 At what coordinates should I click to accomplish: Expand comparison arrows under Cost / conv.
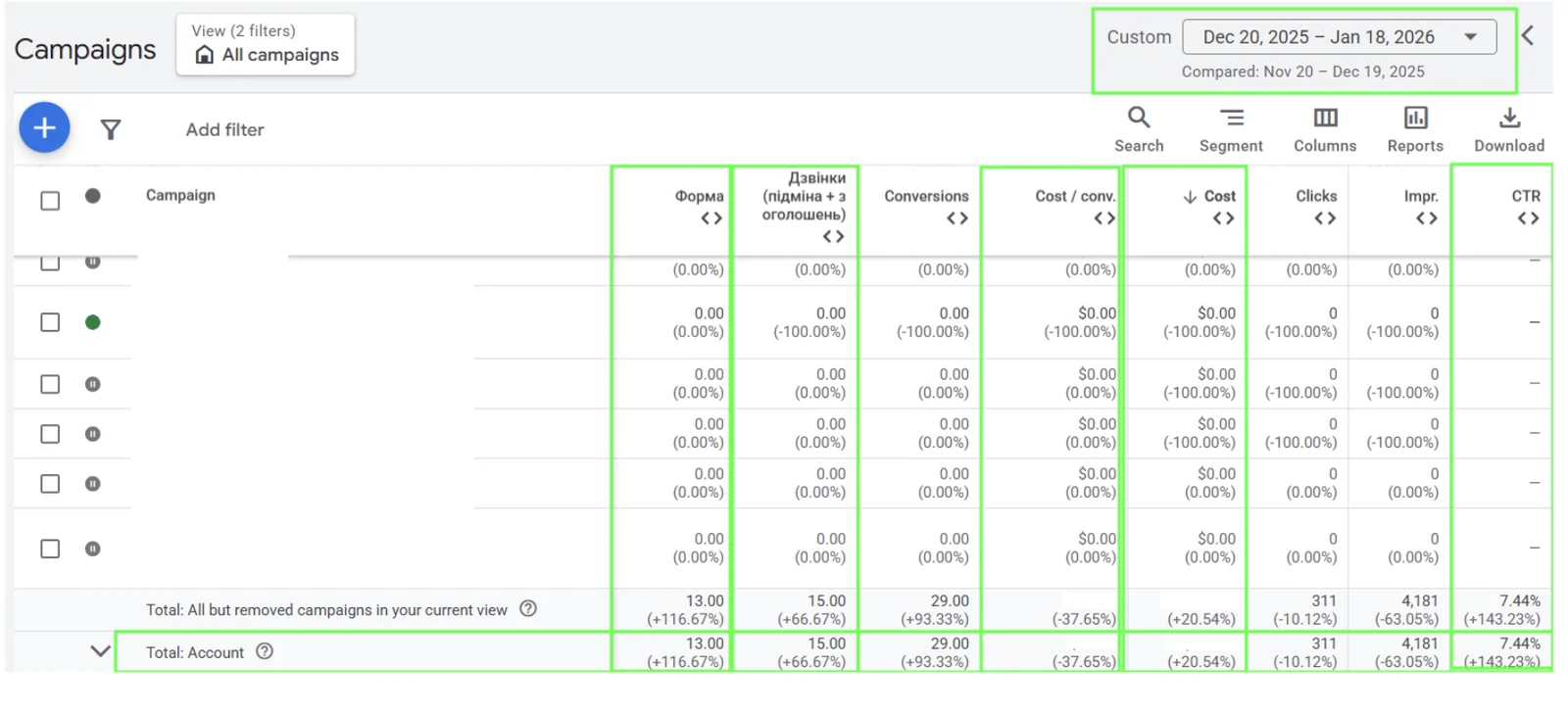click(1104, 218)
